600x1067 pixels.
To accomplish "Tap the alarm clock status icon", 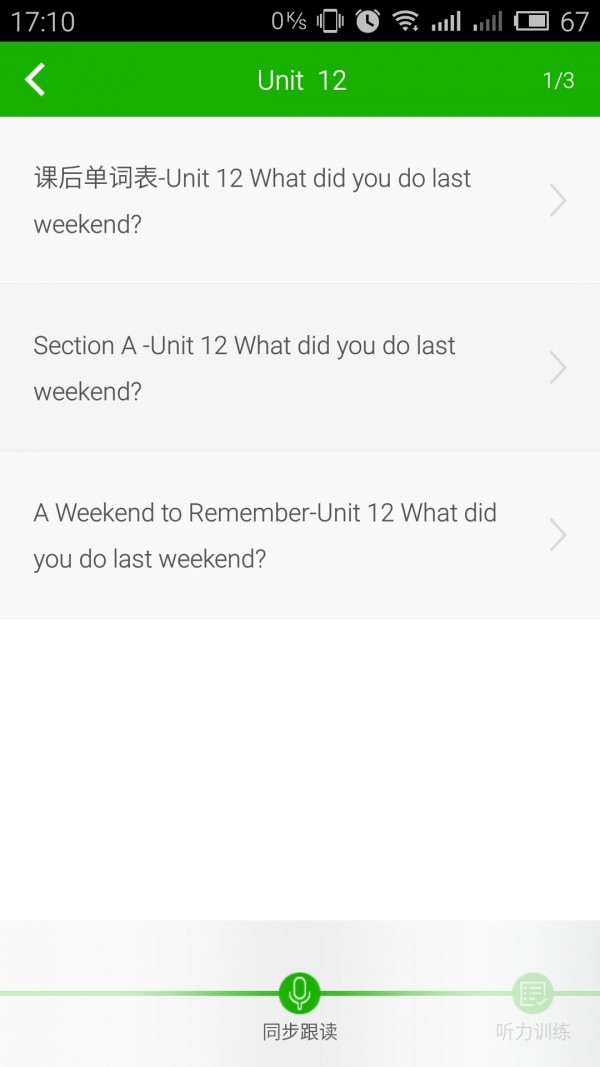I will [x=367, y=20].
